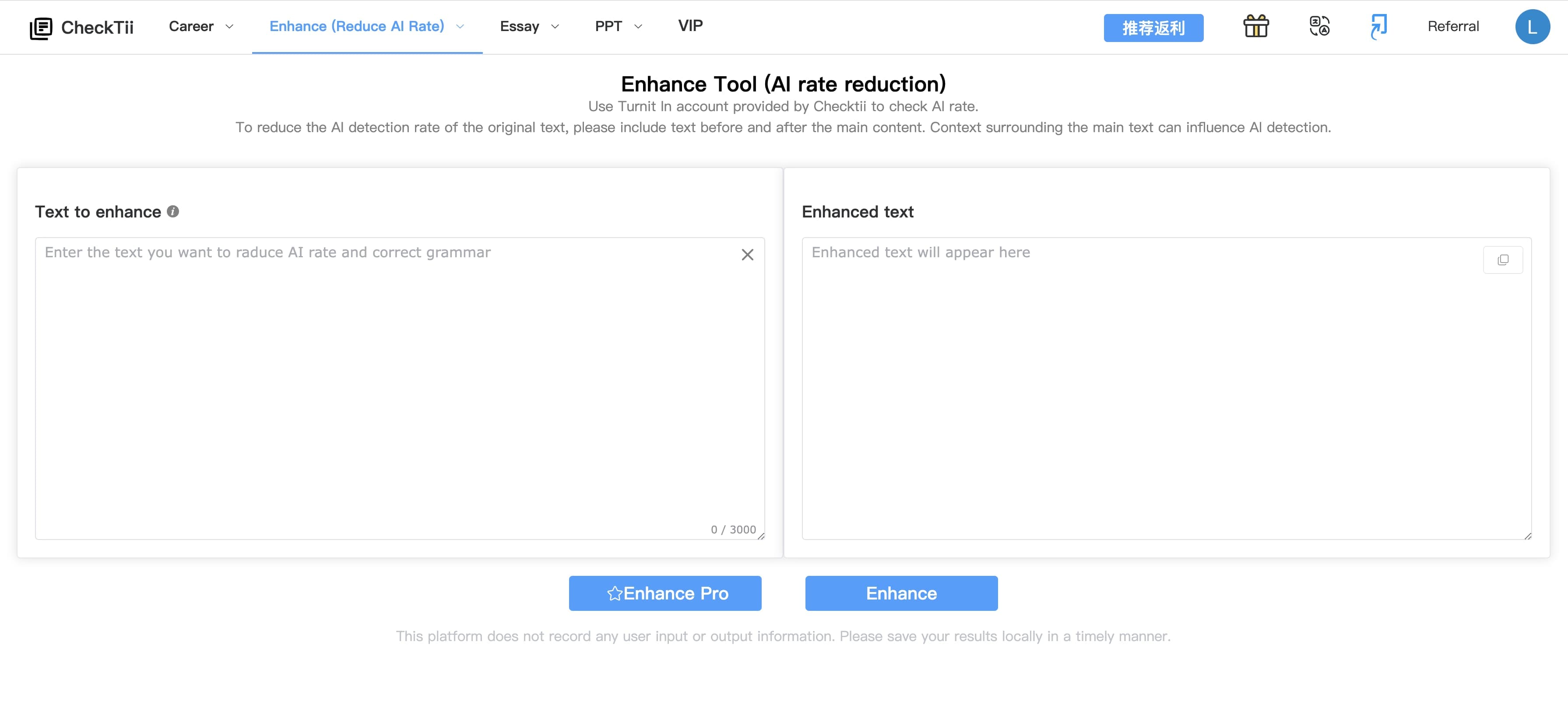Click the CheckTii logo icon
The image size is (1568, 708).
click(x=41, y=28)
